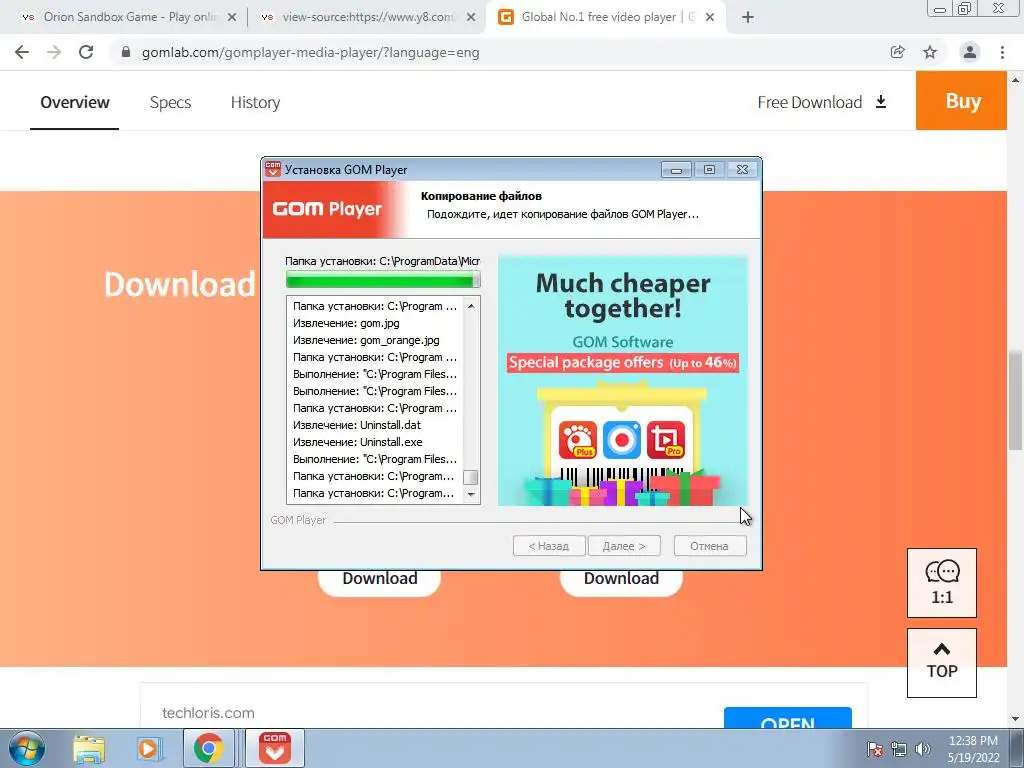
Task: Click the installer green progress bar
Action: tap(383, 280)
